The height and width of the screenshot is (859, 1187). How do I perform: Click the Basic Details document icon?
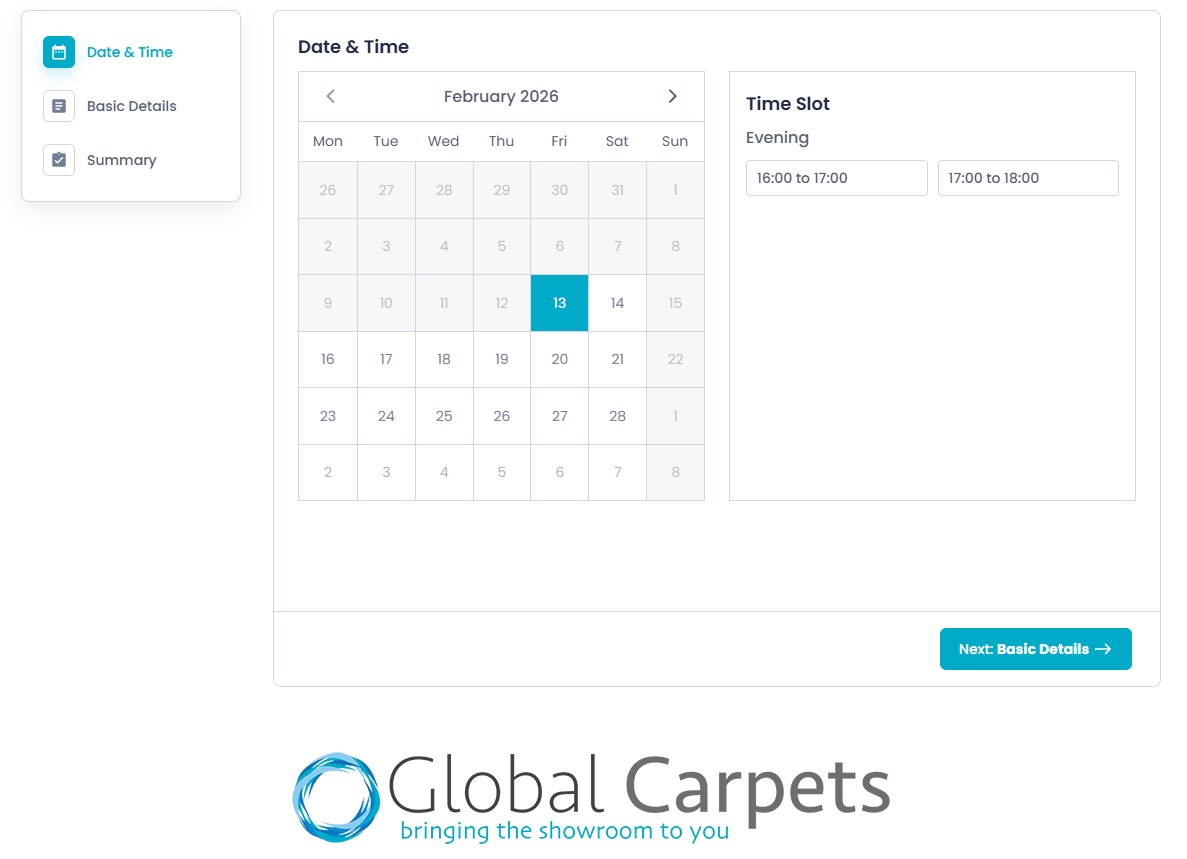pos(59,106)
